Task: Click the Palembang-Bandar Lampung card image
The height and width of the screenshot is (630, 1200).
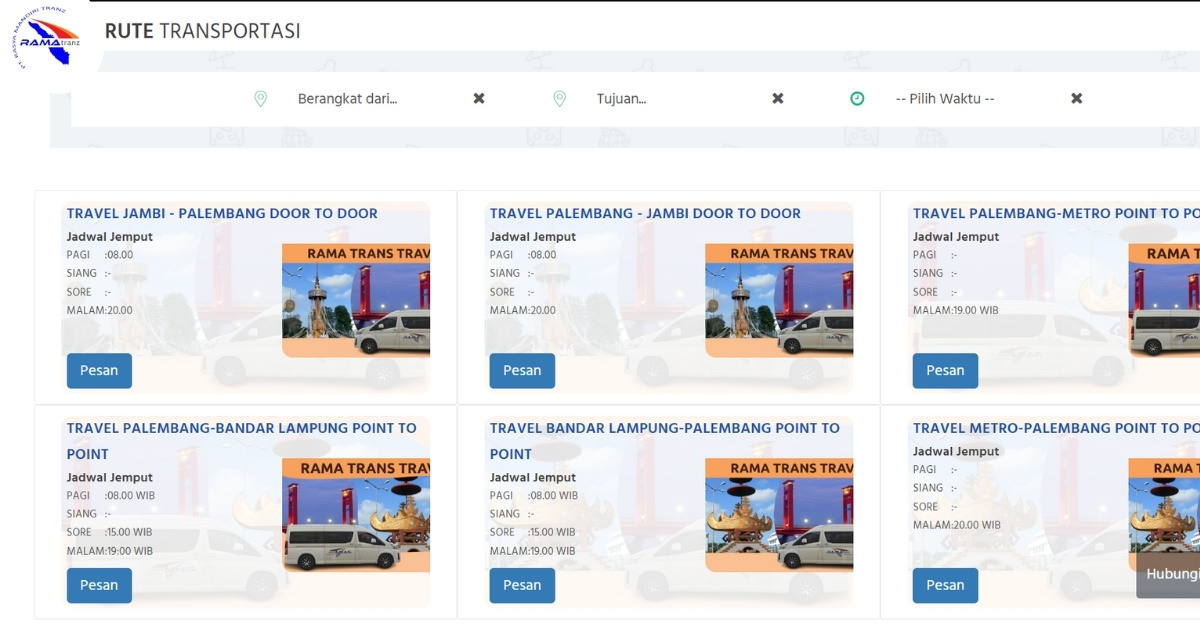Action: pyautogui.click(x=356, y=515)
